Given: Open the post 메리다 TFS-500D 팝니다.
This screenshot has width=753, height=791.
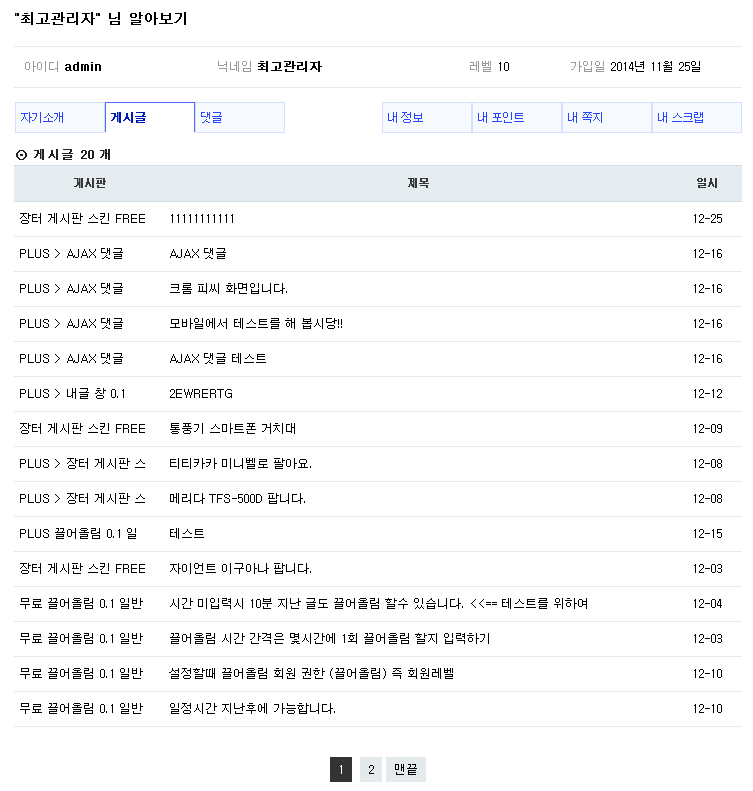Looking at the screenshot, I should pos(238,499).
